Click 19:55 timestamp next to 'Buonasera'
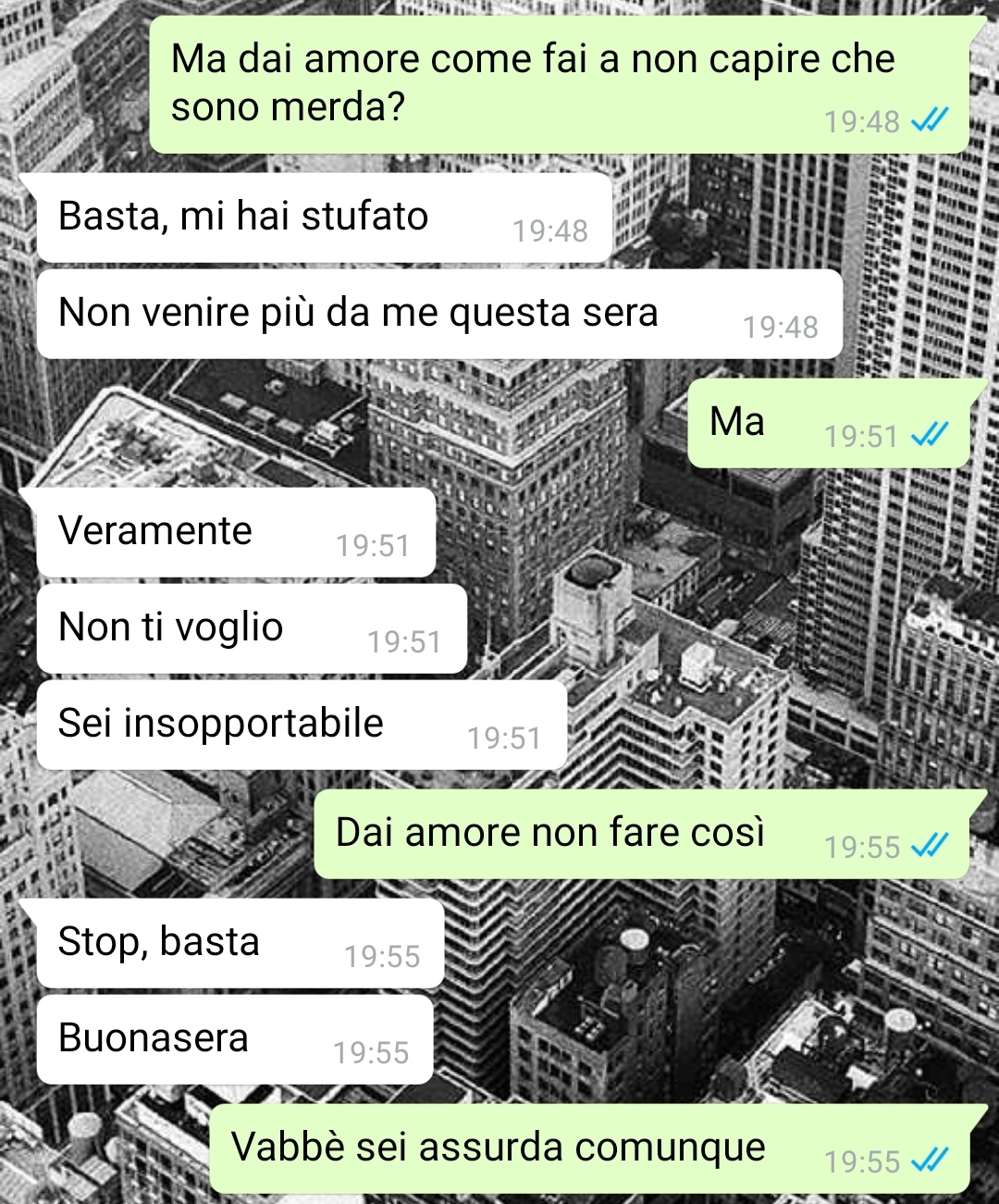 pyautogui.click(x=371, y=1052)
